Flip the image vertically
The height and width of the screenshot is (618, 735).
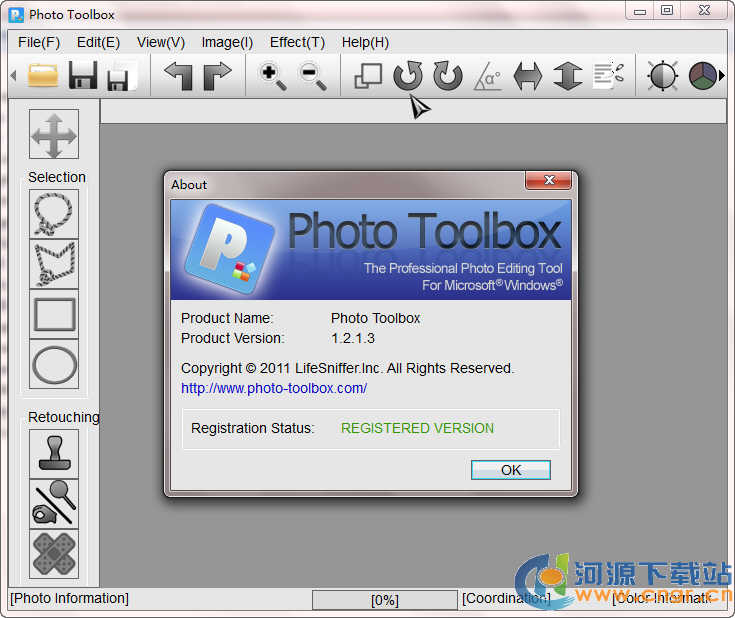(568, 76)
